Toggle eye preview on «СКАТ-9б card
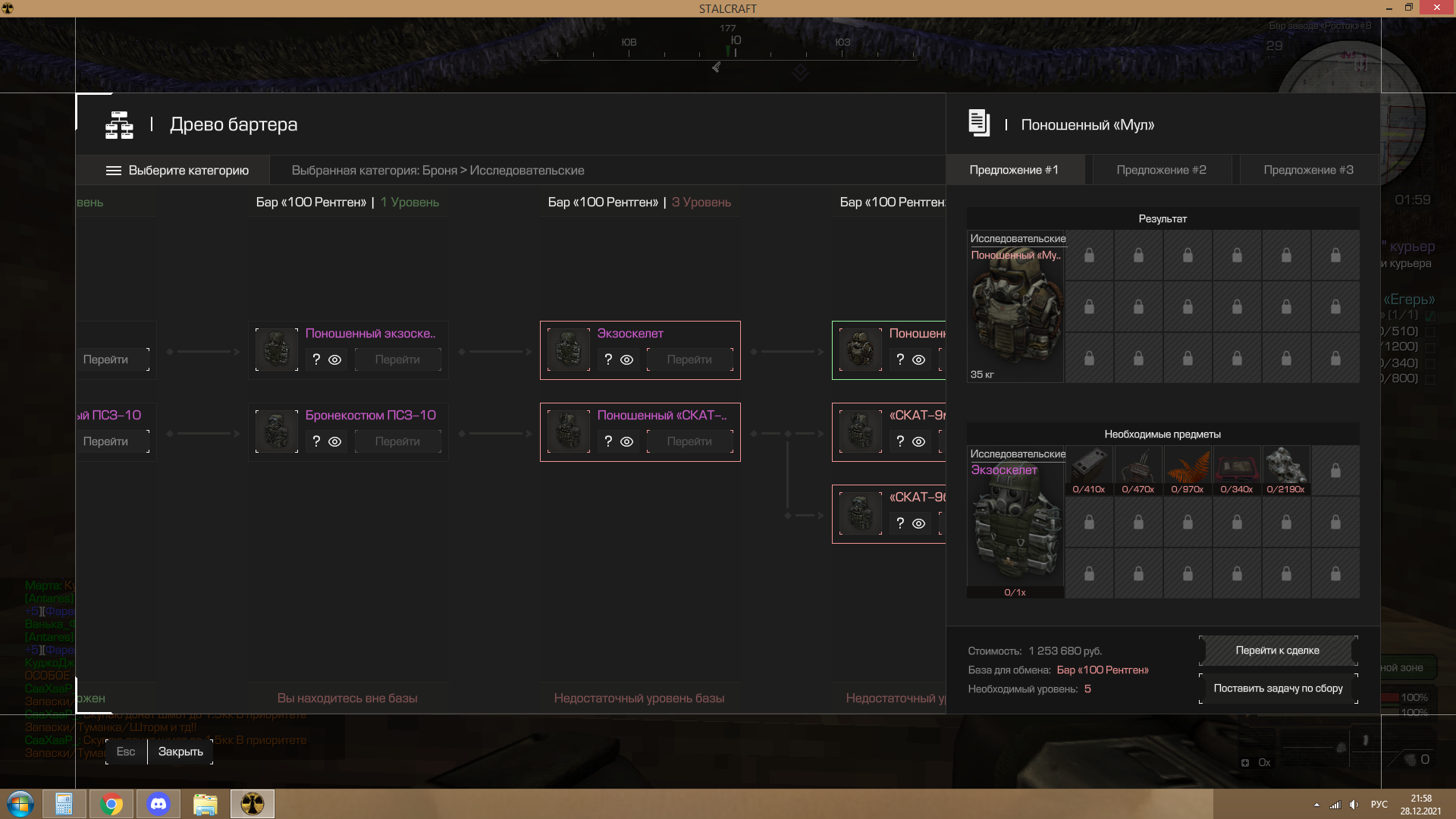The width and height of the screenshot is (1456, 819). point(919,524)
